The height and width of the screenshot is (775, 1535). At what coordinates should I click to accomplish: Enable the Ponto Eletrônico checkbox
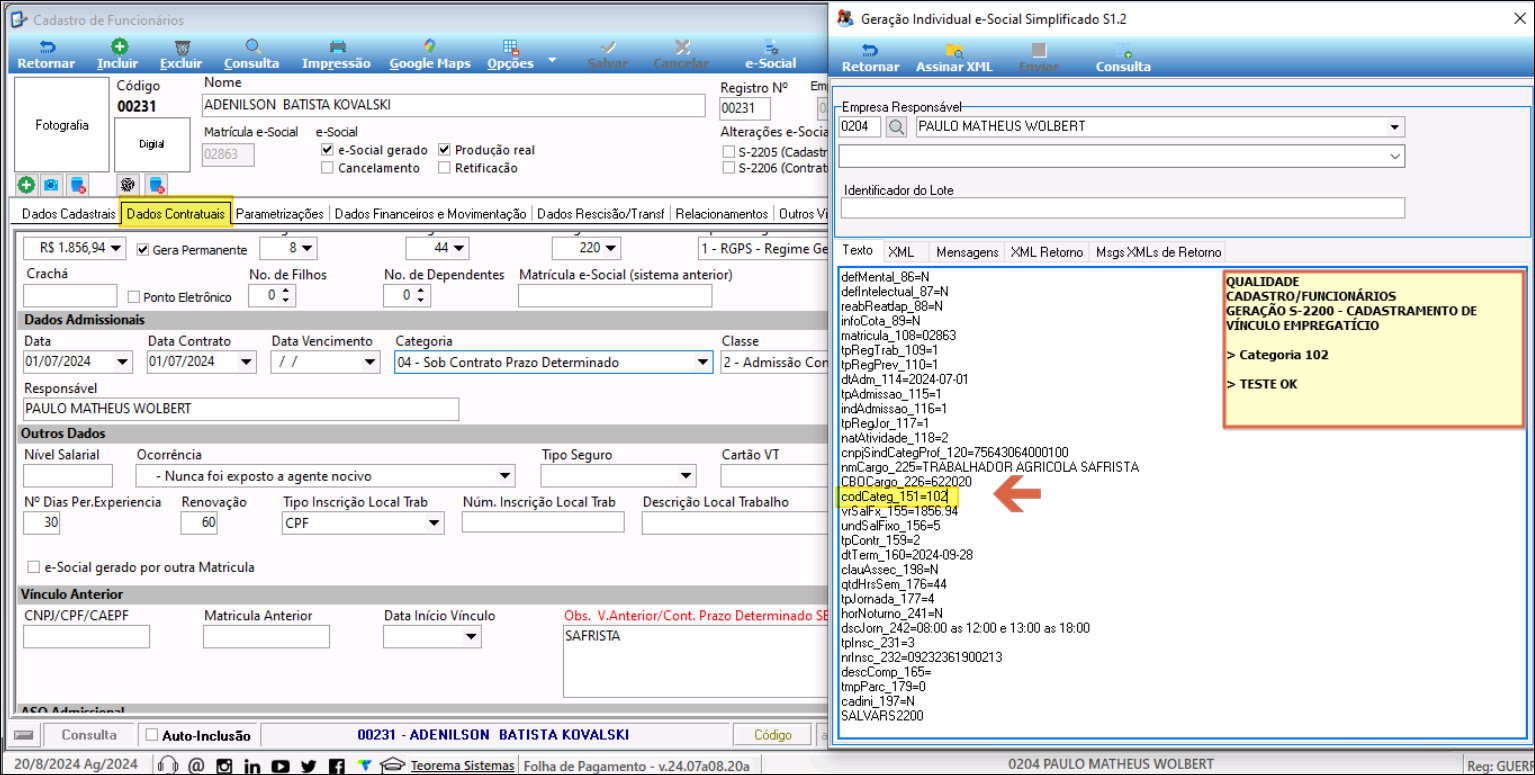[x=134, y=297]
